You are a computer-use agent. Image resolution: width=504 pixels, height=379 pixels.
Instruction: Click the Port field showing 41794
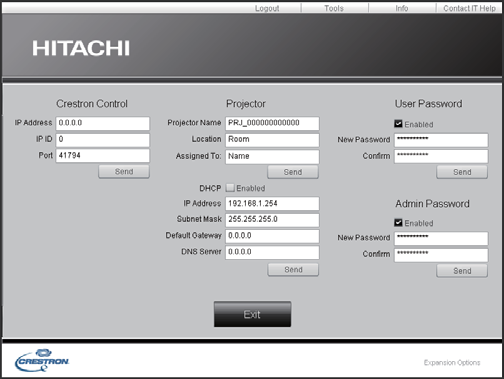103,156
